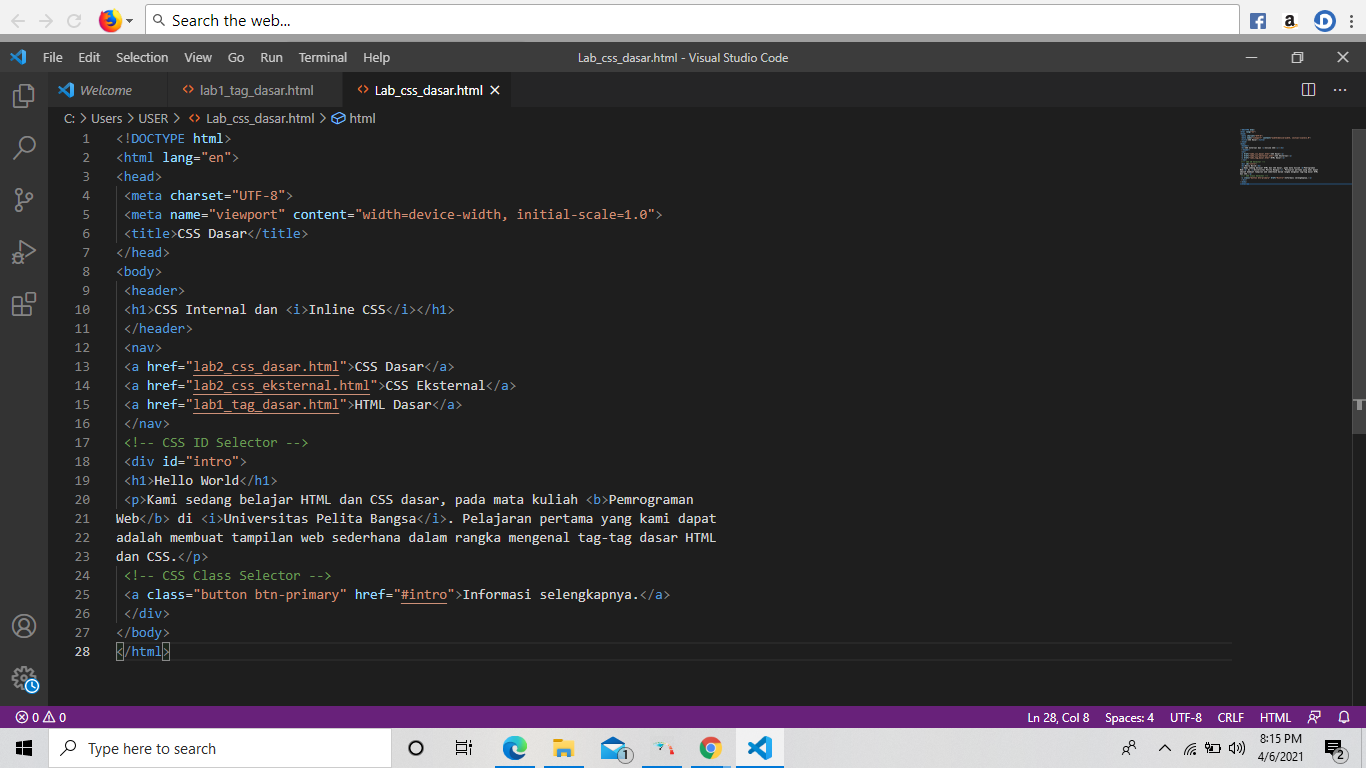Viewport: 1366px width, 768px height.
Task: Change language mode via HTML indicator
Action: click(1275, 717)
